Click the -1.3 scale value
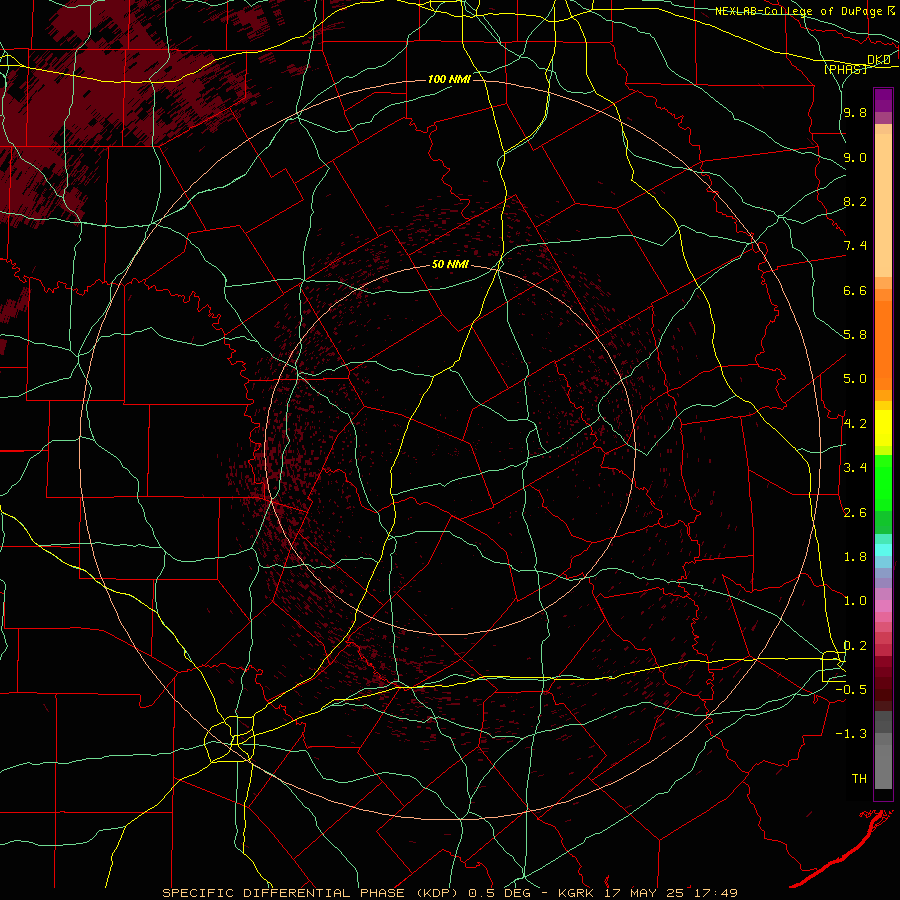 pos(851,735)
